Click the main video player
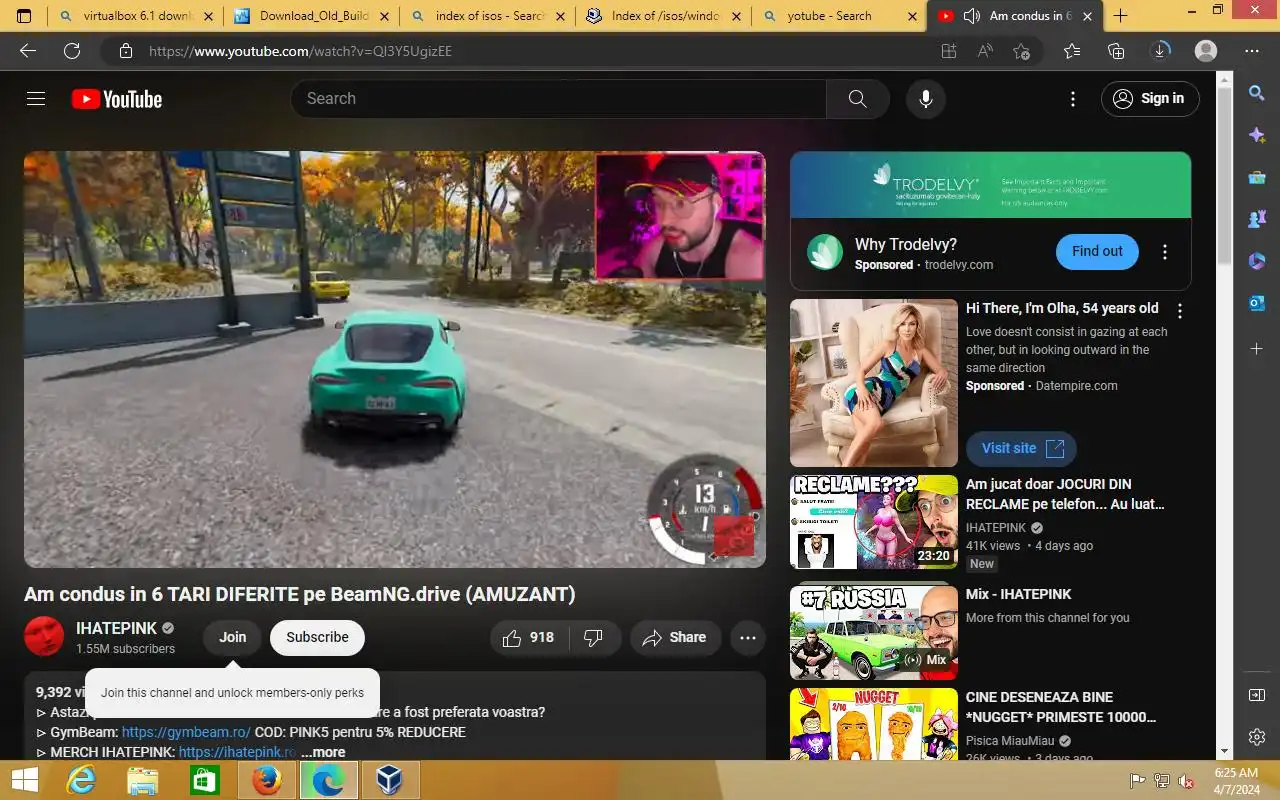The height and width of the screenshot is (800, 1280). coord(395,360)
